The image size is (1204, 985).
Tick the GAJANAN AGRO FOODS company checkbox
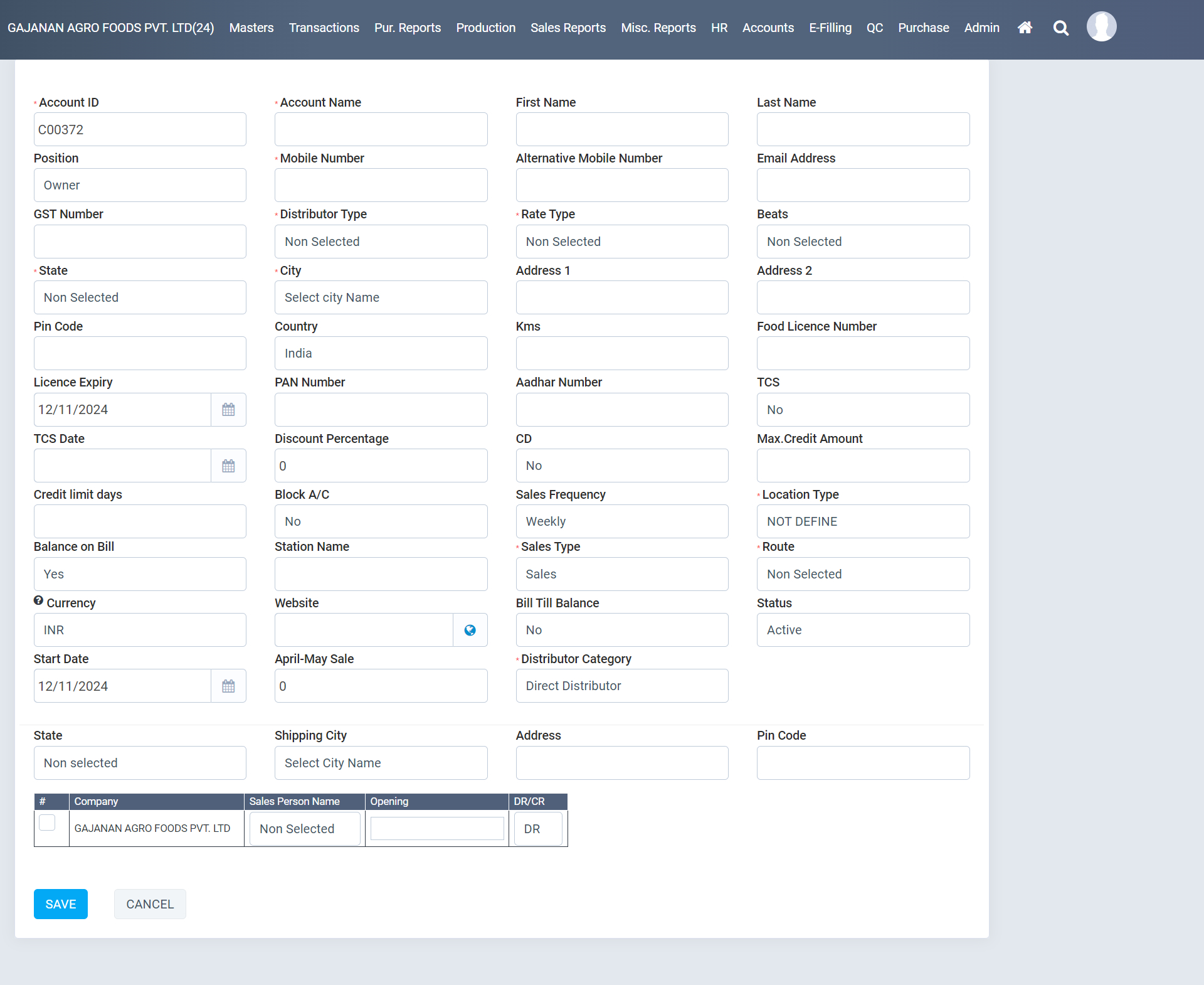point(47,823)
